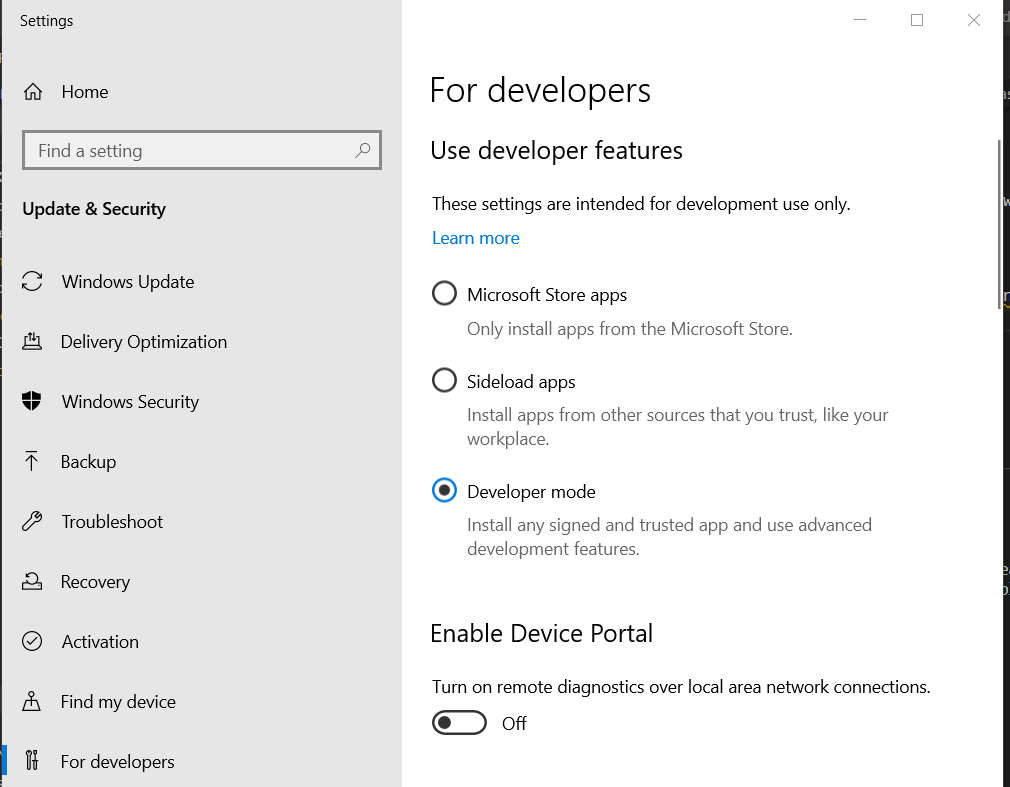Click the Backup arrow icon
Screen dimensions: 1010x787
click(31, 461)
